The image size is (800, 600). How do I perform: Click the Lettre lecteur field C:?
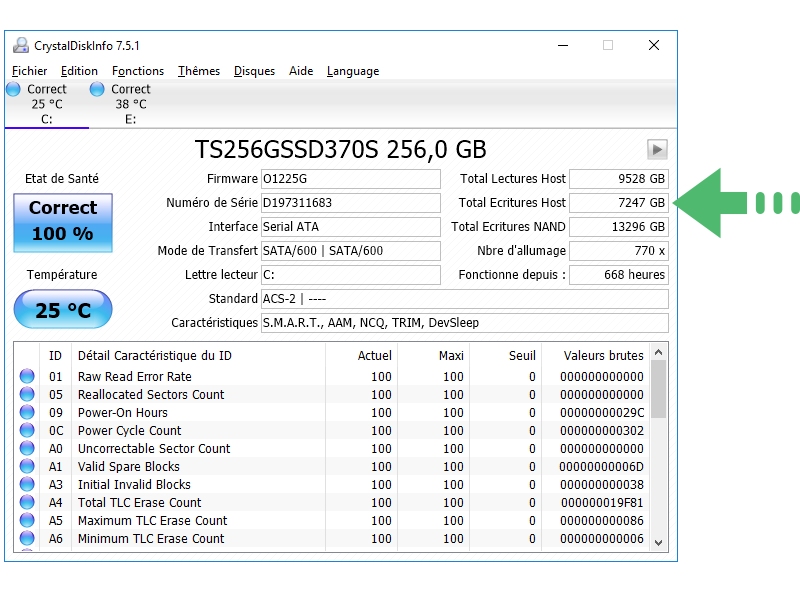tap(351, 274)
